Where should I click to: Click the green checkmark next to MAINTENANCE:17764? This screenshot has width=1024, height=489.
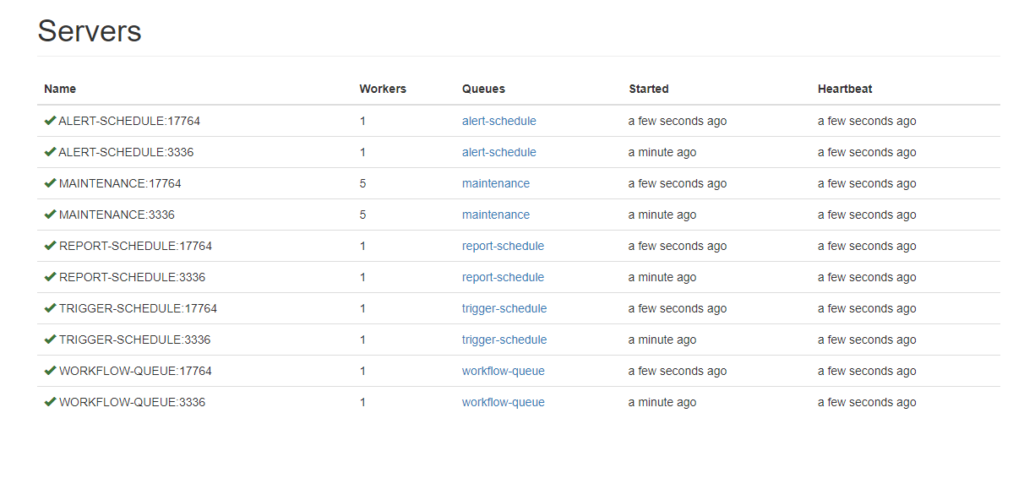tap(50, 183)
